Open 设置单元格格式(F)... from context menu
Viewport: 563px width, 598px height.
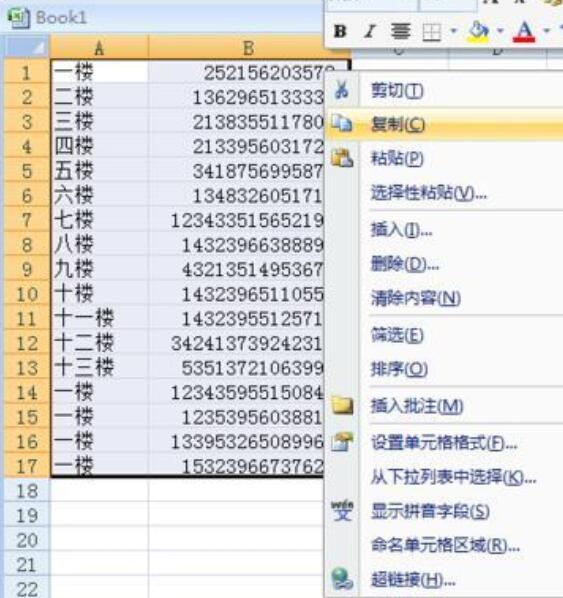point(444,442)
